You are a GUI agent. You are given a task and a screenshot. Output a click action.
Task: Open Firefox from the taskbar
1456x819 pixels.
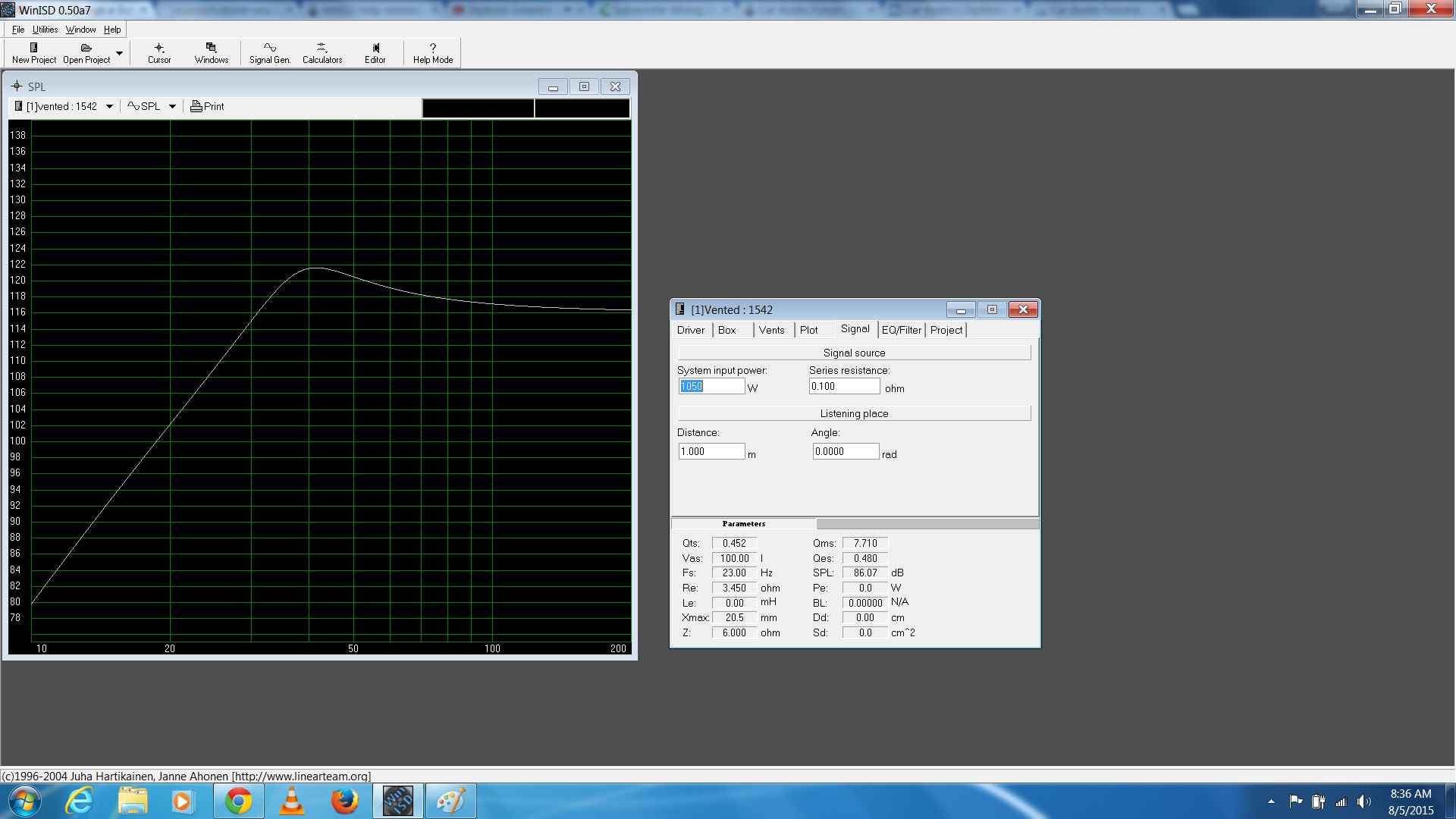click(x=344, y=801)
